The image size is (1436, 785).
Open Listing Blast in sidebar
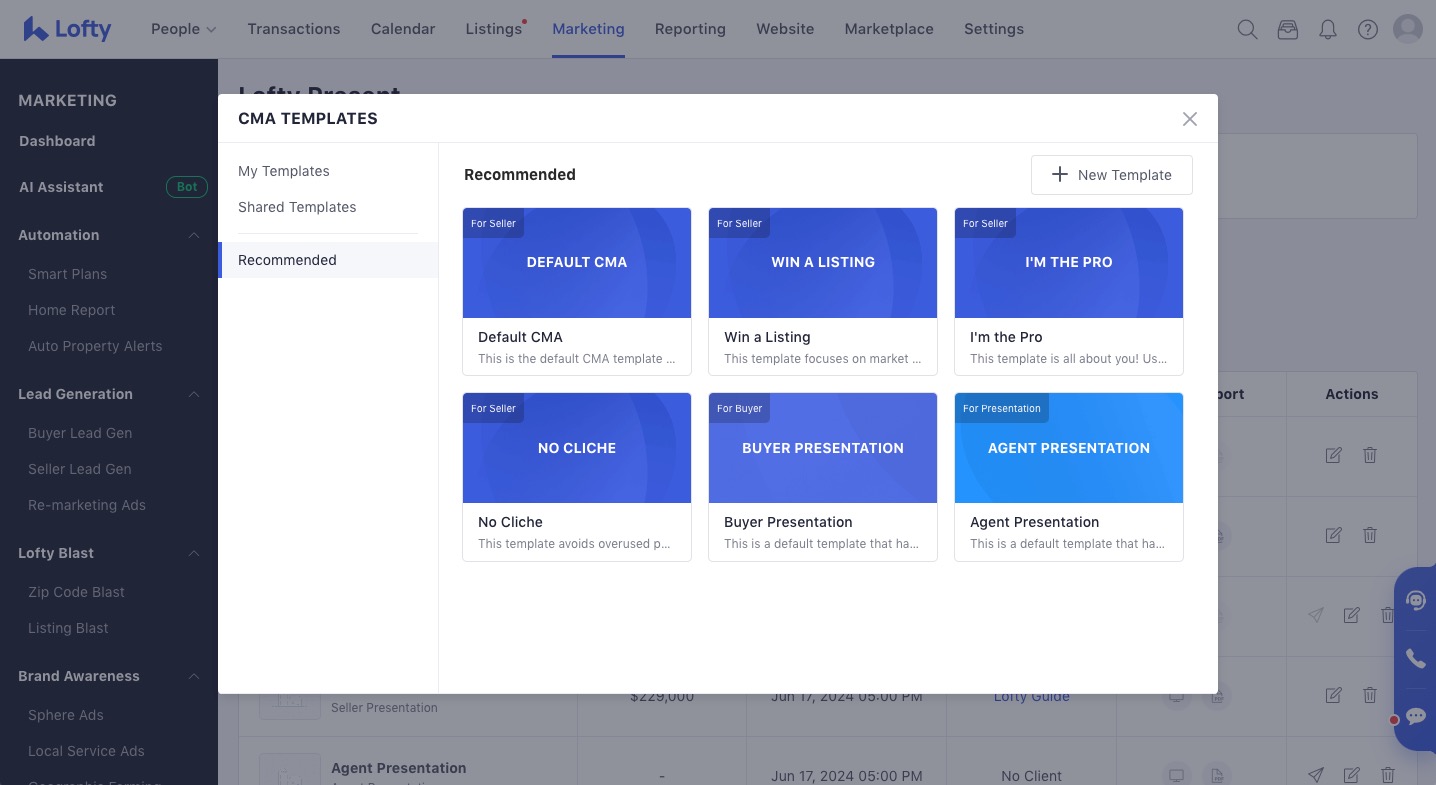pyautogui.click(x=68, y=628)
